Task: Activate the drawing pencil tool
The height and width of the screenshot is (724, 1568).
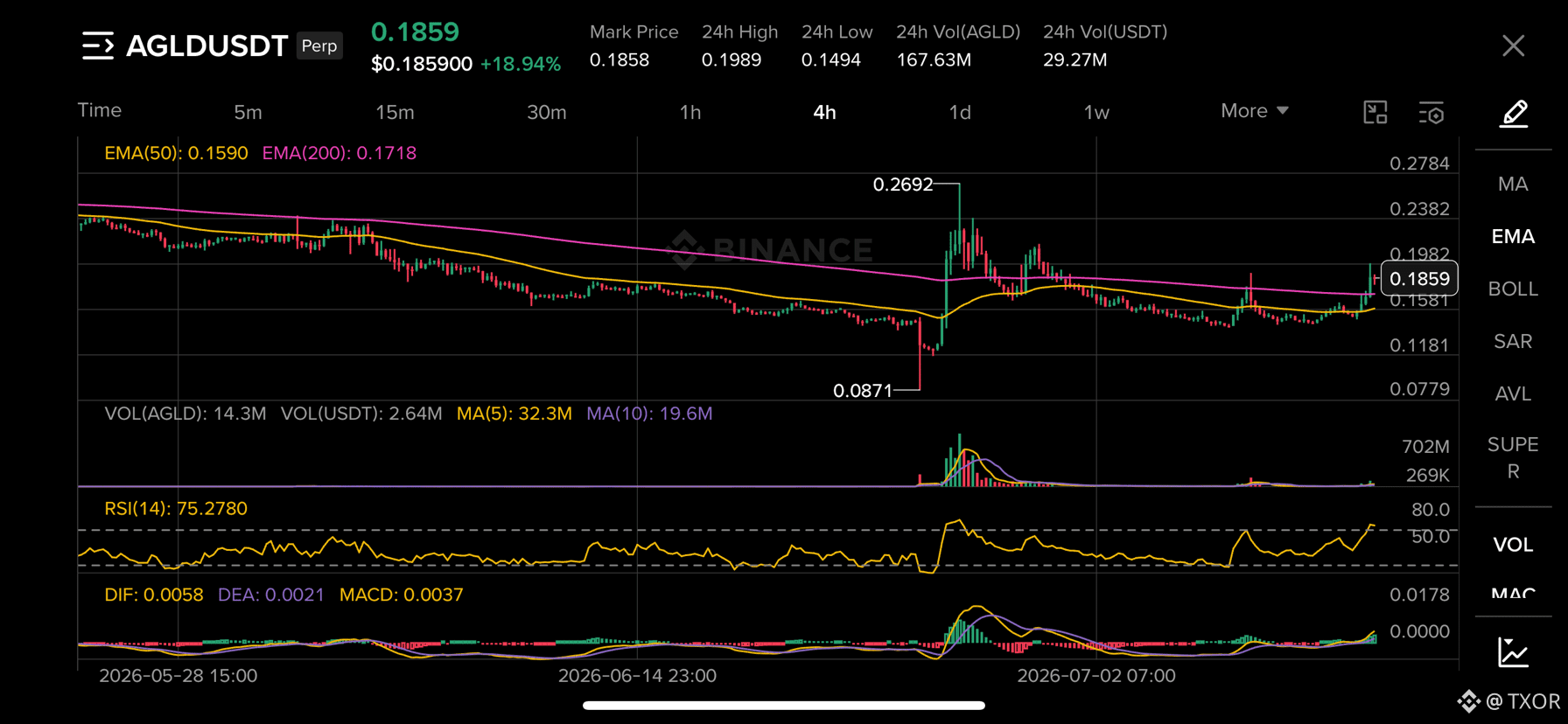Action: 1514,114
